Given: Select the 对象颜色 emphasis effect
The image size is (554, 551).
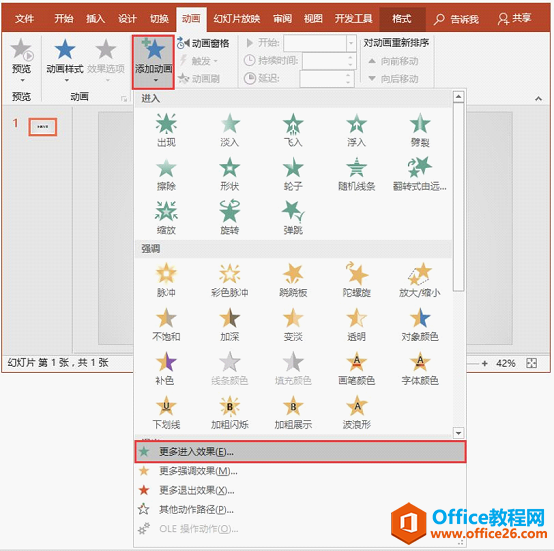Looking at the screenshot, I should [x=420, y=324].
